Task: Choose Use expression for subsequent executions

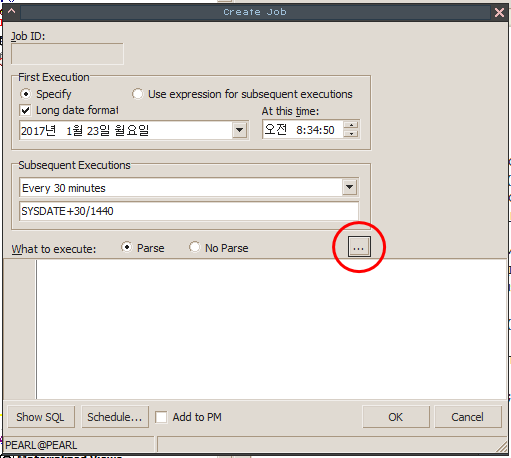Action: [x=138, y=94]
